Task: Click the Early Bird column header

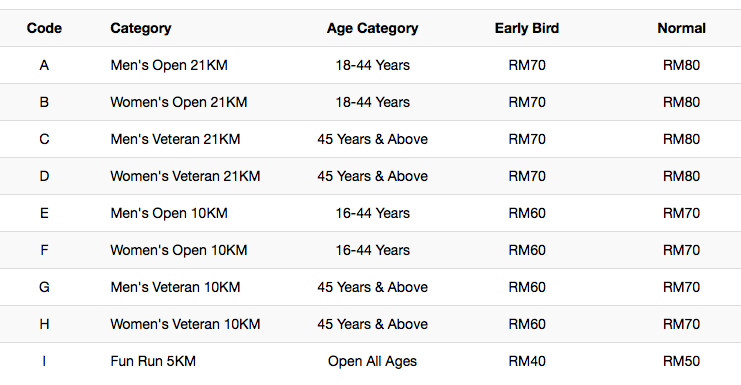Action: pos(526,28)
